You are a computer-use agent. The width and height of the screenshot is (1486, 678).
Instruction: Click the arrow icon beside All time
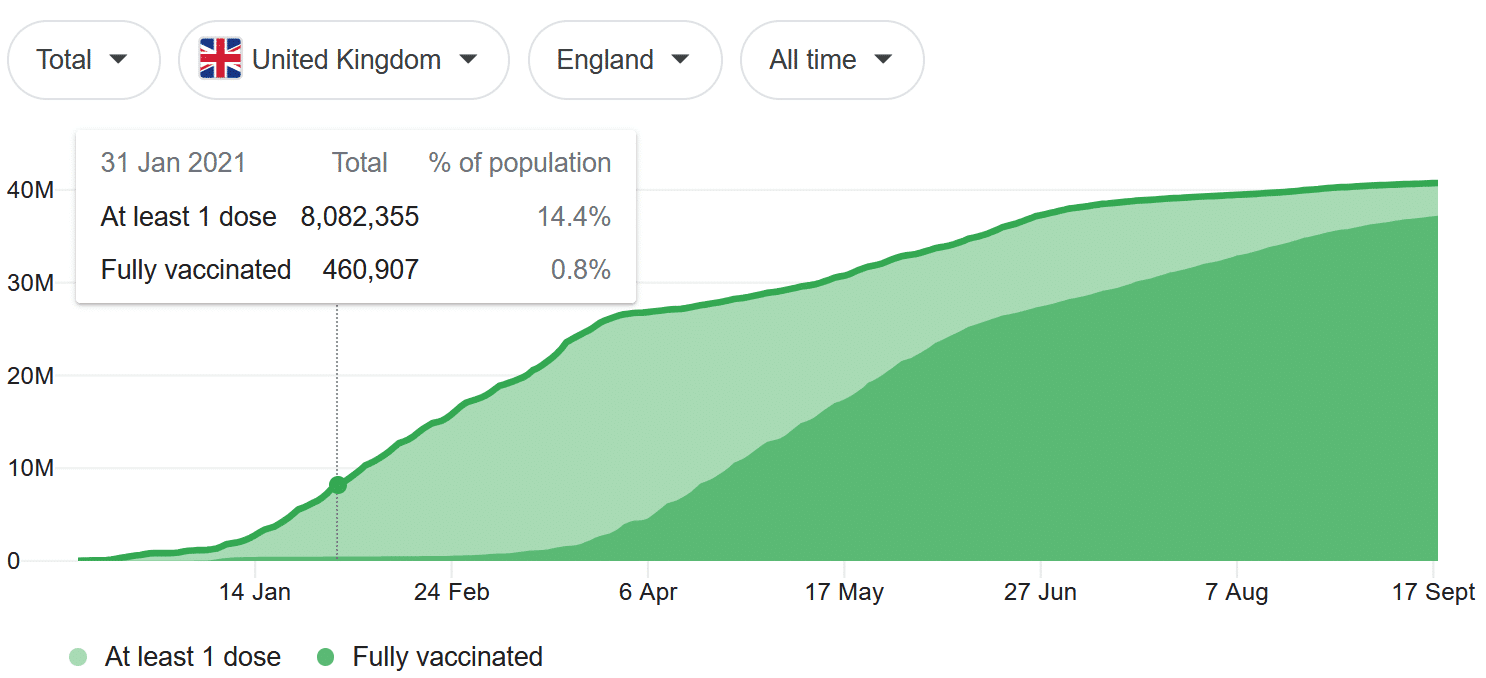pos(882,60)
